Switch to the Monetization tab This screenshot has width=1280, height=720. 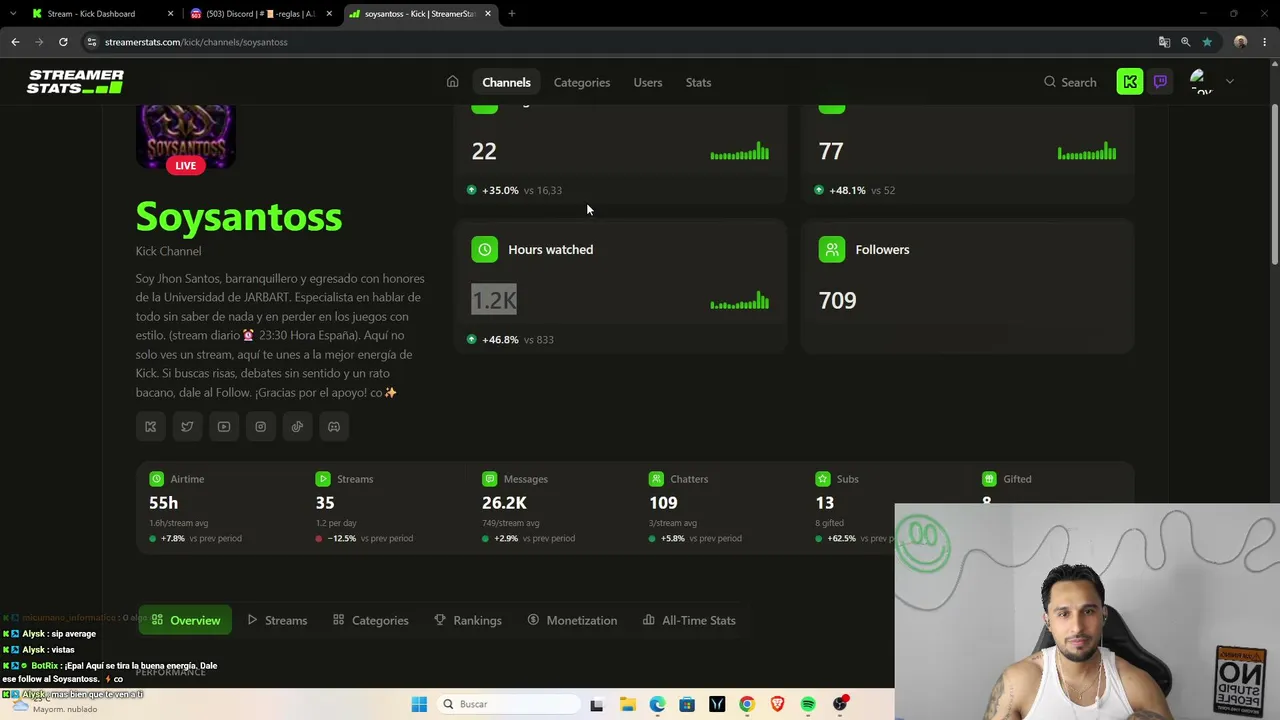pos(572,620)
